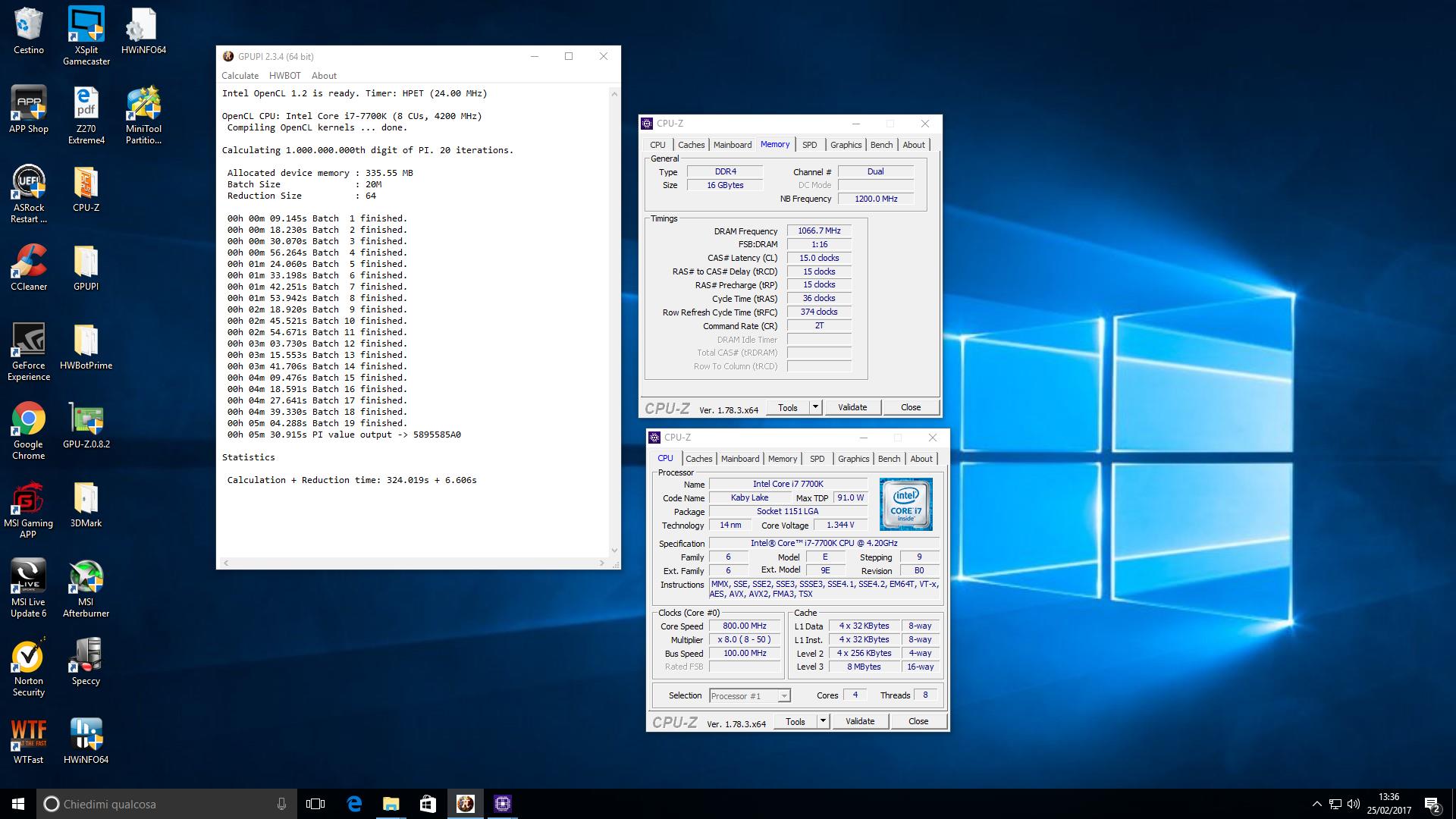Click the Intel Core i7 logo

tap(905, 504)
